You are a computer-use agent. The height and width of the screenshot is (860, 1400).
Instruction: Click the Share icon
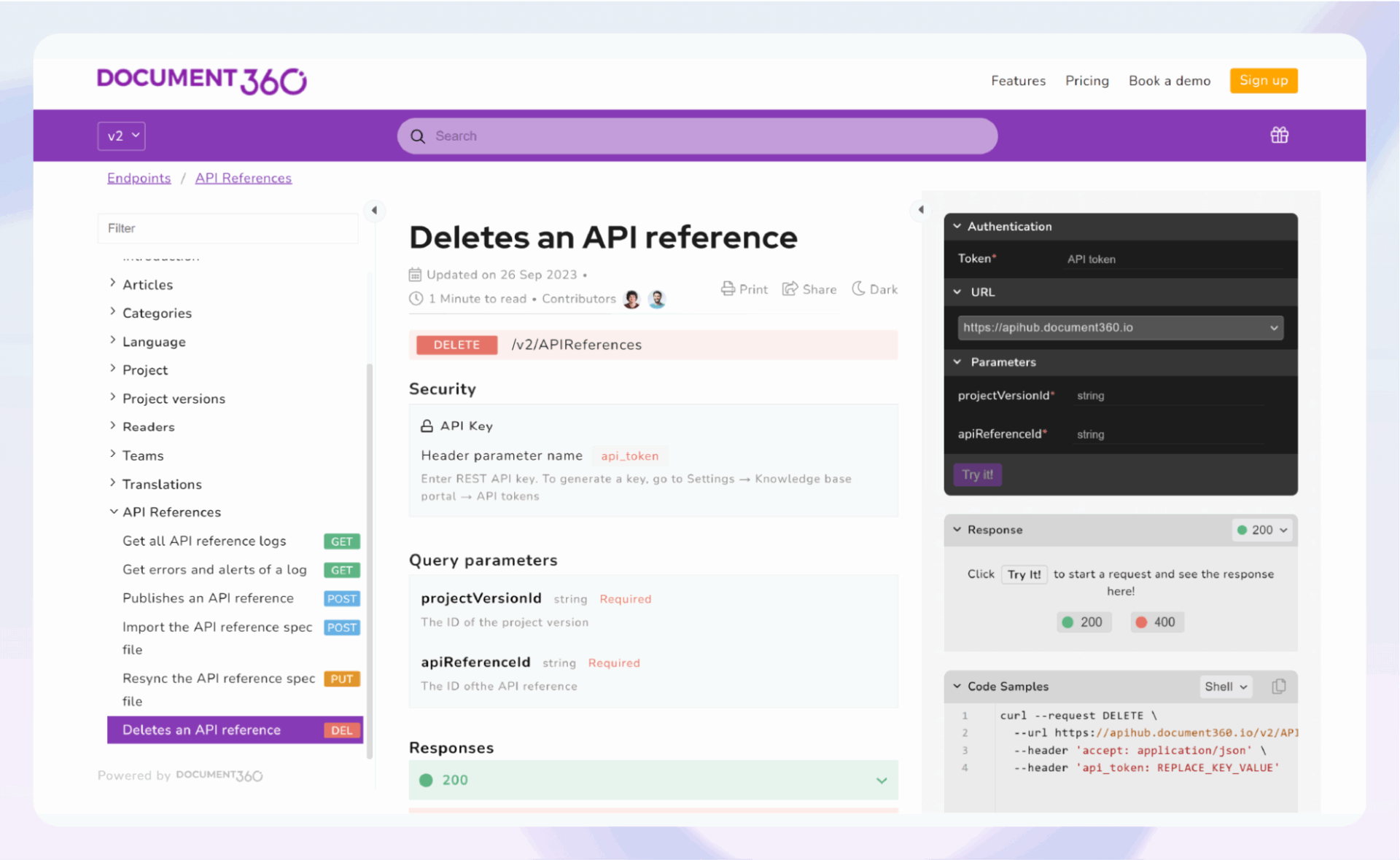click(790, 289)
